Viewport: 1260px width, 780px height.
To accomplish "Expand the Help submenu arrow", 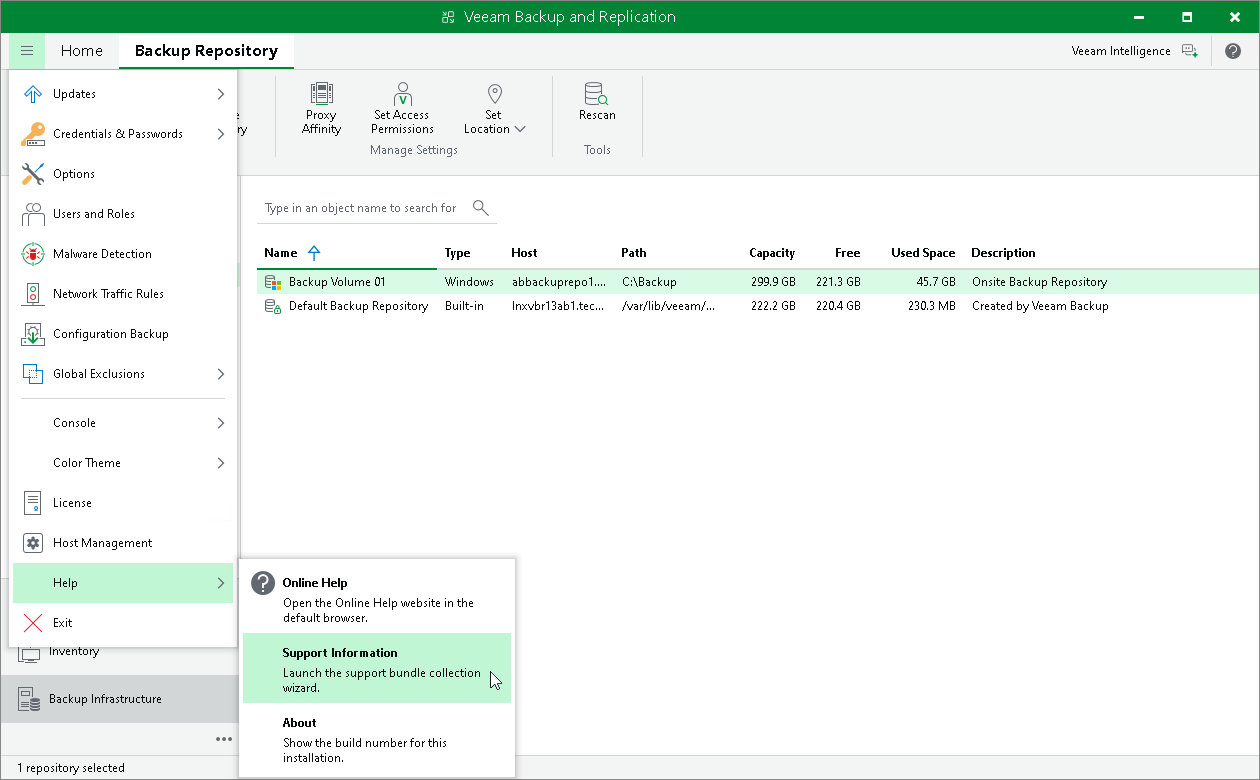I will tap(220, 583).
